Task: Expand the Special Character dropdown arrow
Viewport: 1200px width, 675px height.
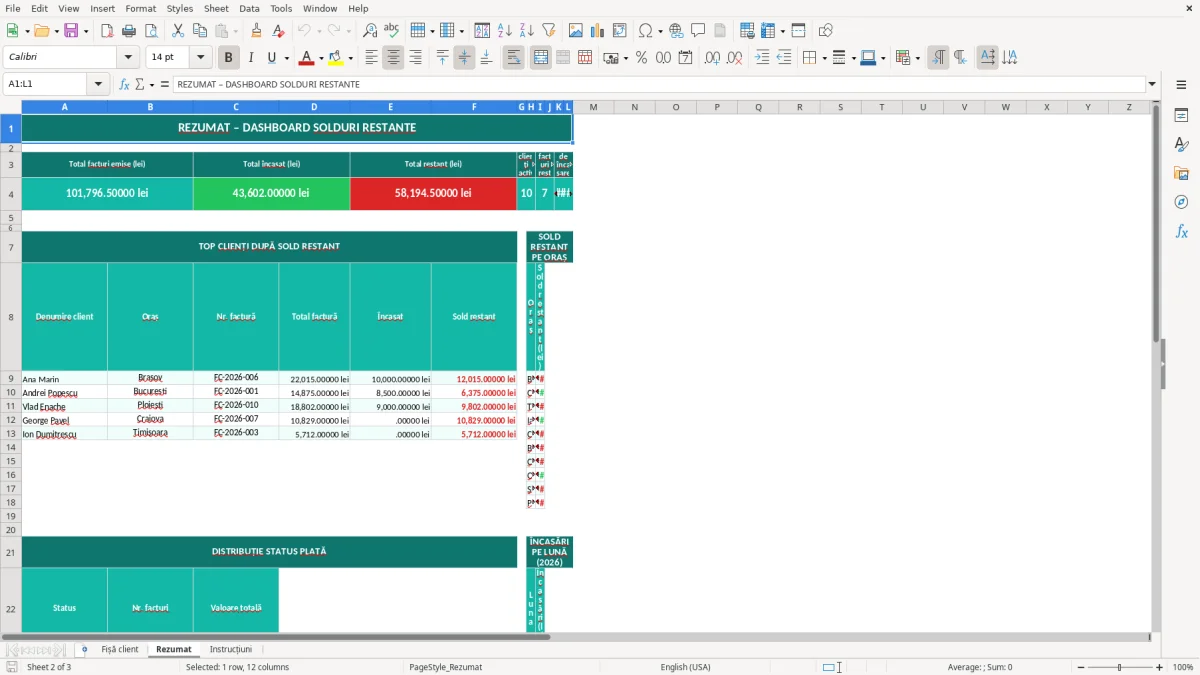Action: point(660,31)
